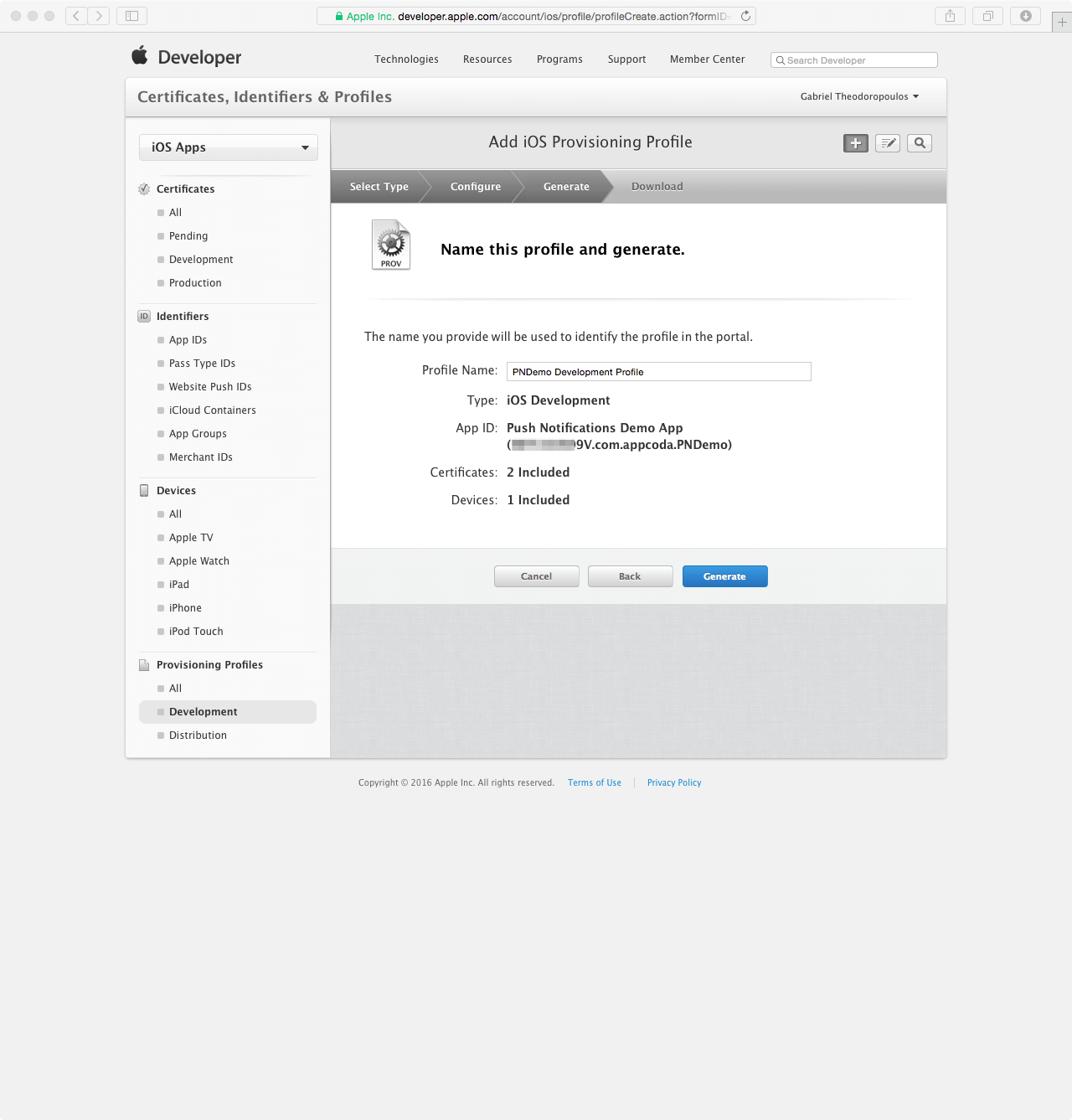The height and width of the screenshot is (1120, 1072).
Task: Select All under Provisioning Profiles
Action: coord(175,689)
